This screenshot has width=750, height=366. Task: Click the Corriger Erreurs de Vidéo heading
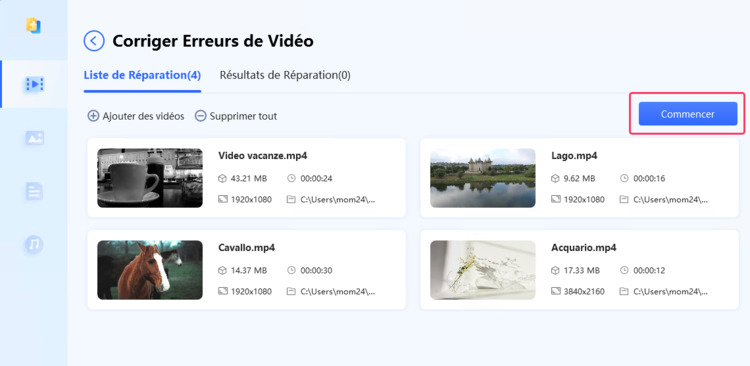pos(213,41)
